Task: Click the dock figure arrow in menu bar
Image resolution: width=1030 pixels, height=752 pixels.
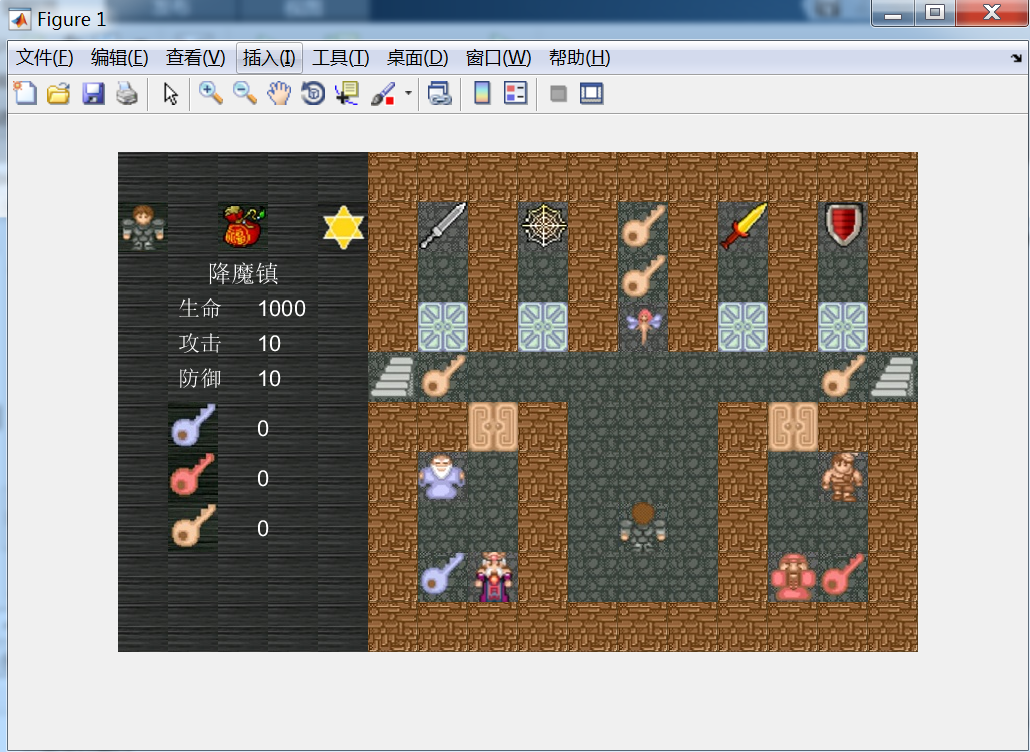Action: pyautogui.click(x=1016, y=58)
